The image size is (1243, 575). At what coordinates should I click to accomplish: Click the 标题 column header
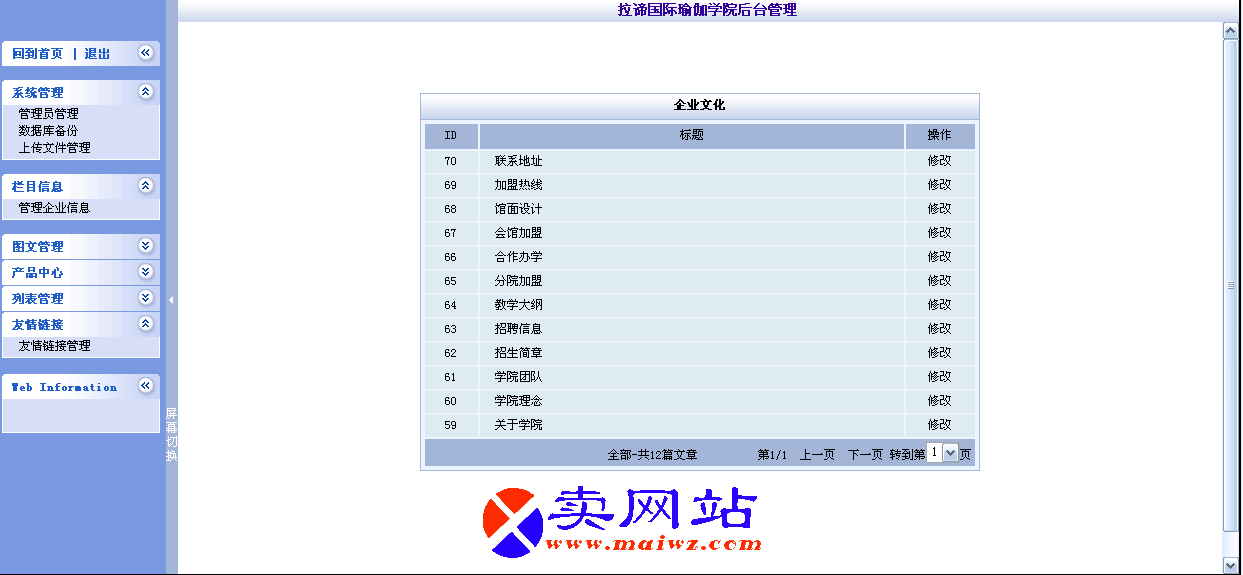tap(691, 135)
